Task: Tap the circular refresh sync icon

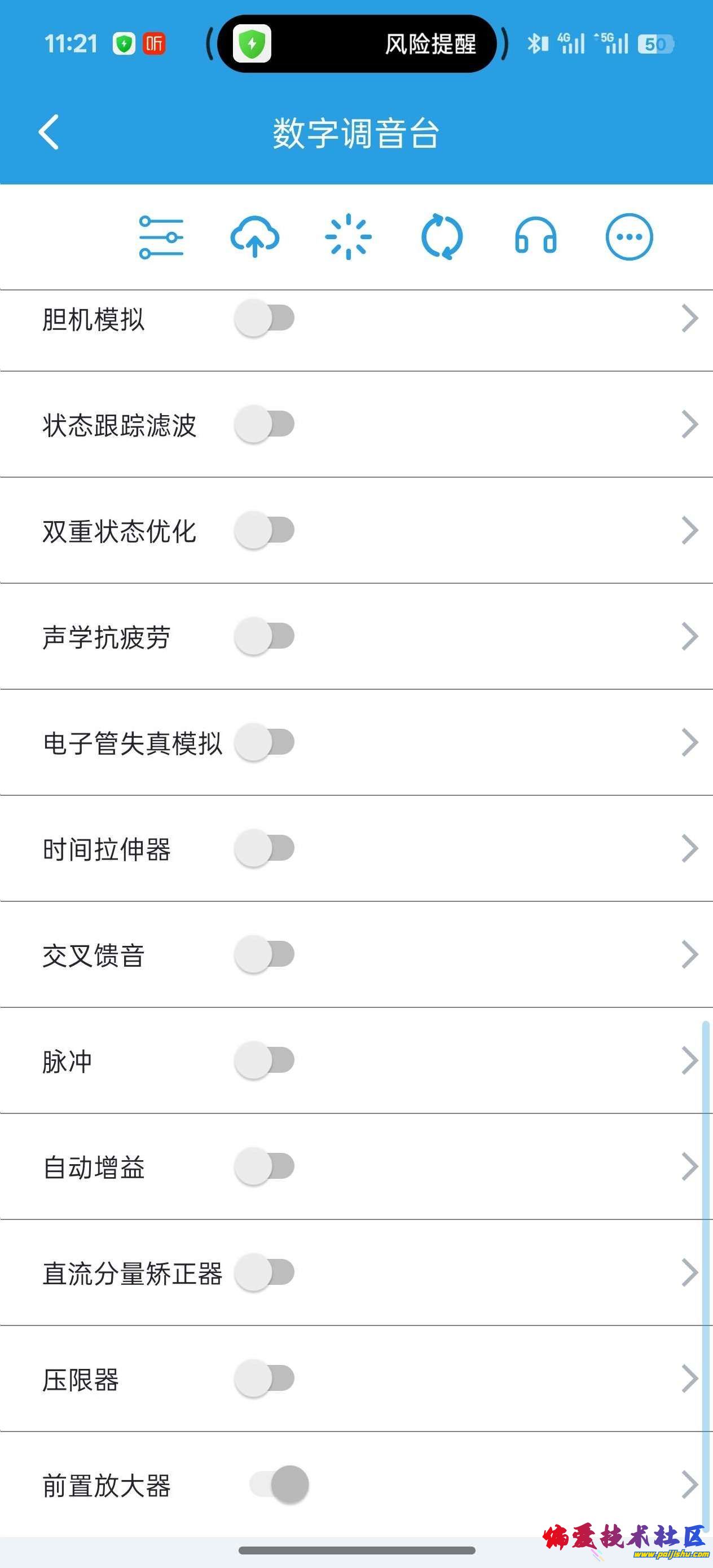Action: (442, 237)
